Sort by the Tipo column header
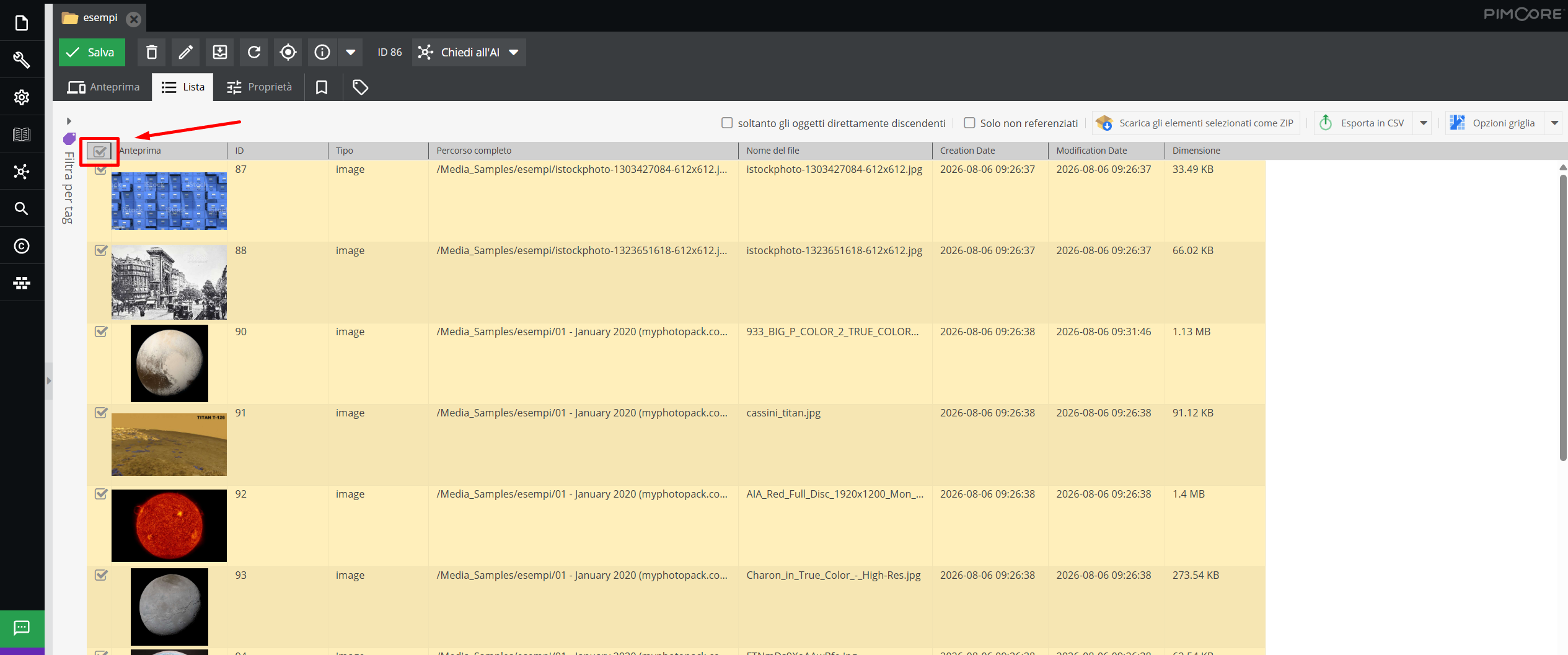Screen dimensions: 1568x655 click(x=378, y=151)
